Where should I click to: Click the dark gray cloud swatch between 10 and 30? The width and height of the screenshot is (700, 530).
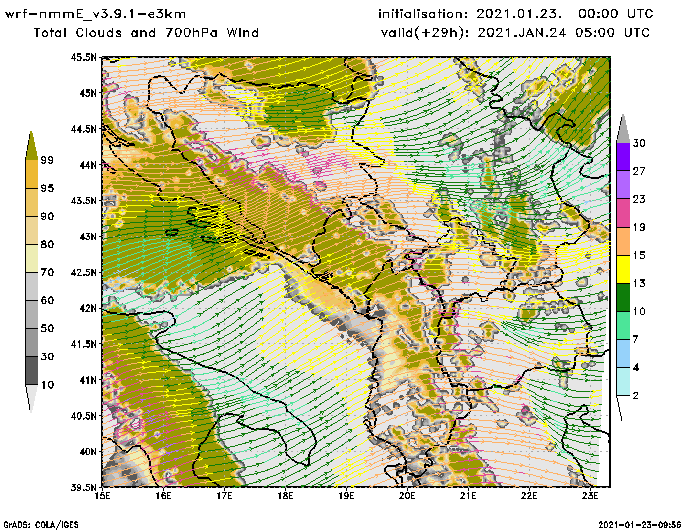[33, 371]
